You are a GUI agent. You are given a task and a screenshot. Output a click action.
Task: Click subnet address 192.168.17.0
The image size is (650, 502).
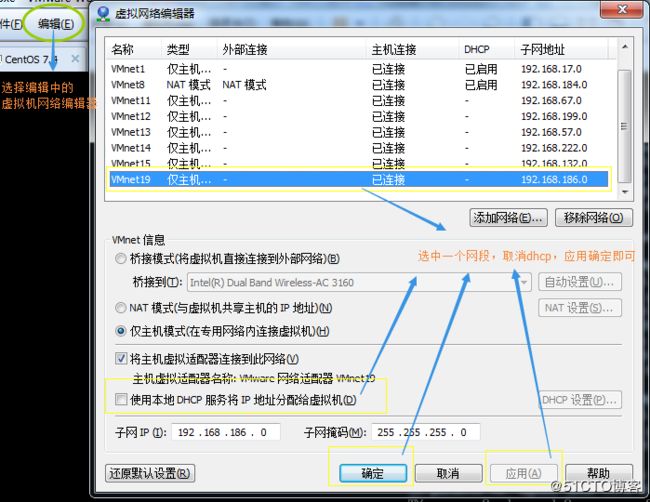pos(551,69)
